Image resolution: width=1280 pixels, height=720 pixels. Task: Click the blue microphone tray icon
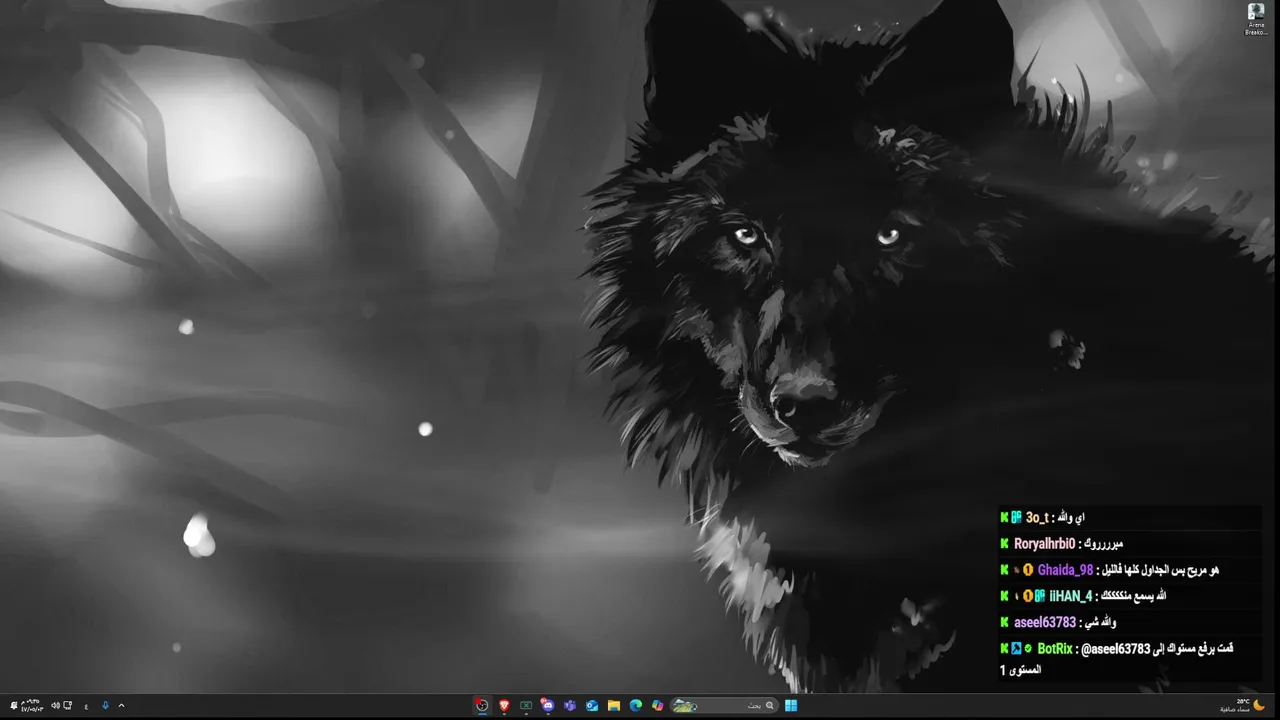(x=105, y=705)
